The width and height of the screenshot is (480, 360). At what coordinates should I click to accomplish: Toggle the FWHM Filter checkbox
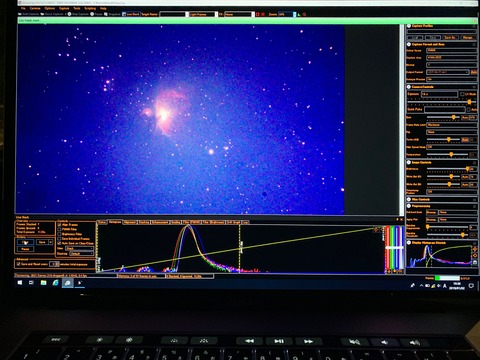pyautogui.click(x=59, y=229)
